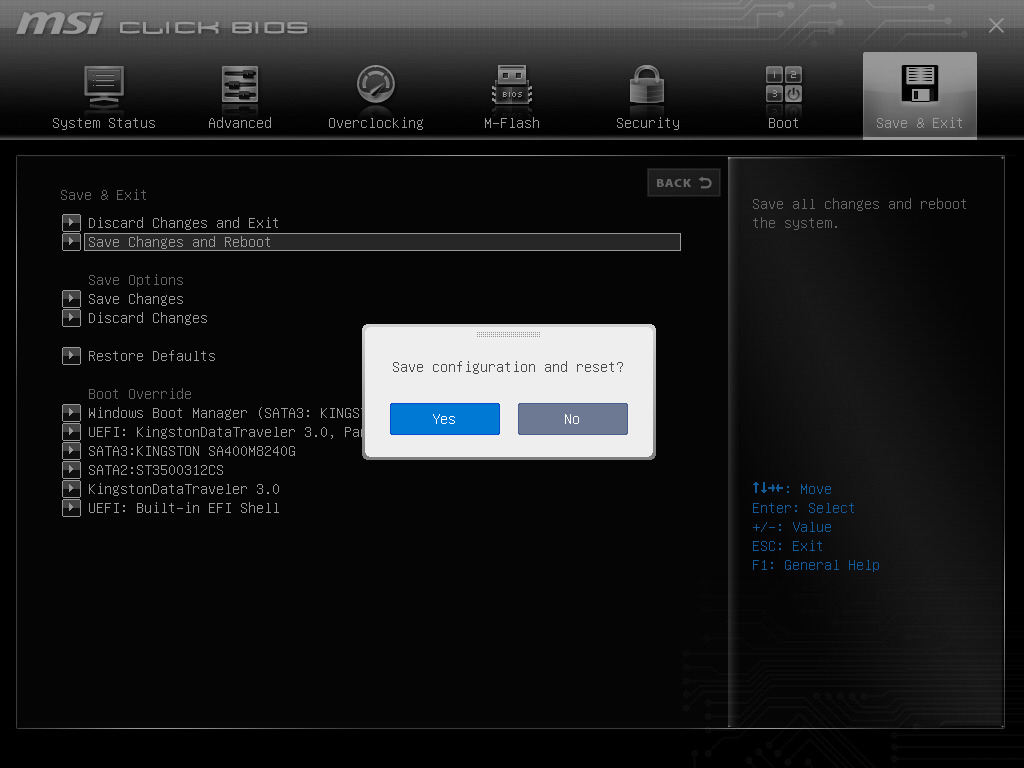Click the BACK button
The width and height of the screenshot is (1024, 768).
point(683,182)
